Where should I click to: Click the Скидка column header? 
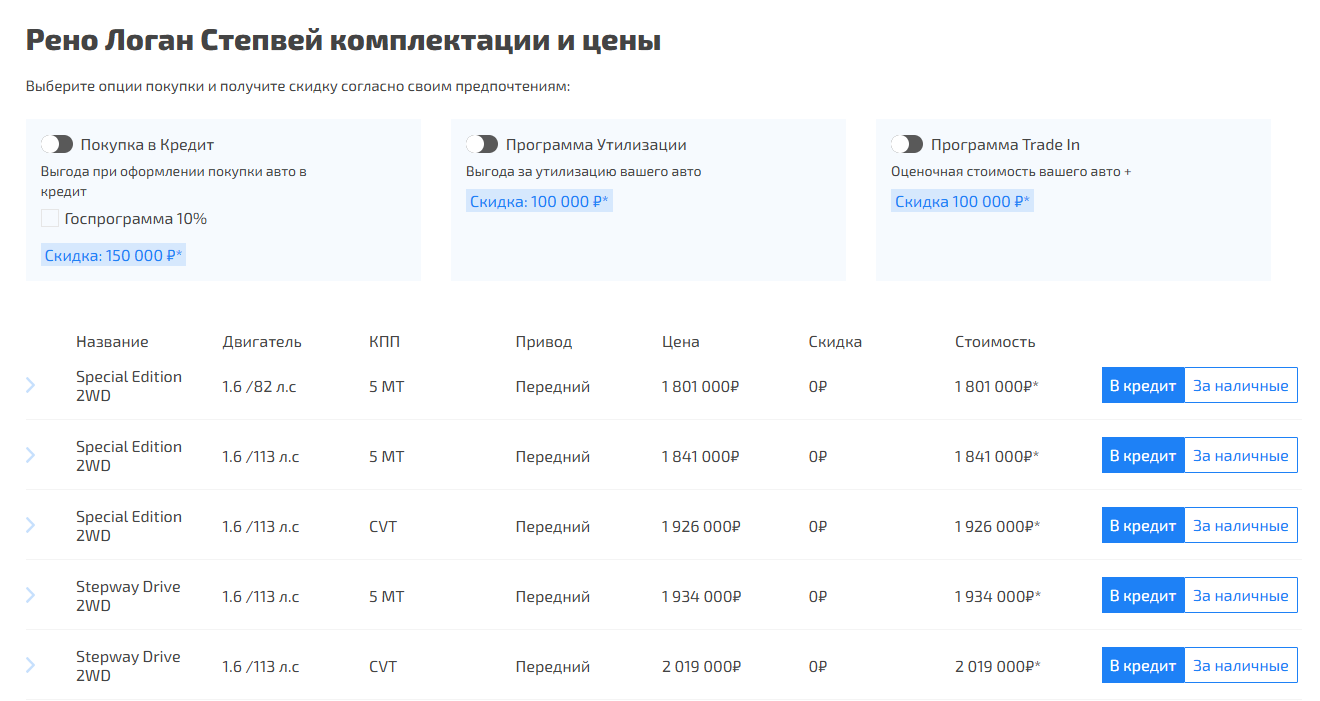pyautogui.click(x=835, y=342)
